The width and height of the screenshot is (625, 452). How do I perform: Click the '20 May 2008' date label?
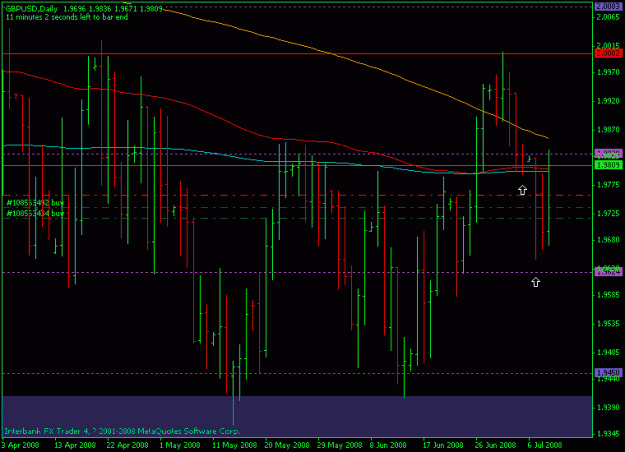(x=287, y=445)
